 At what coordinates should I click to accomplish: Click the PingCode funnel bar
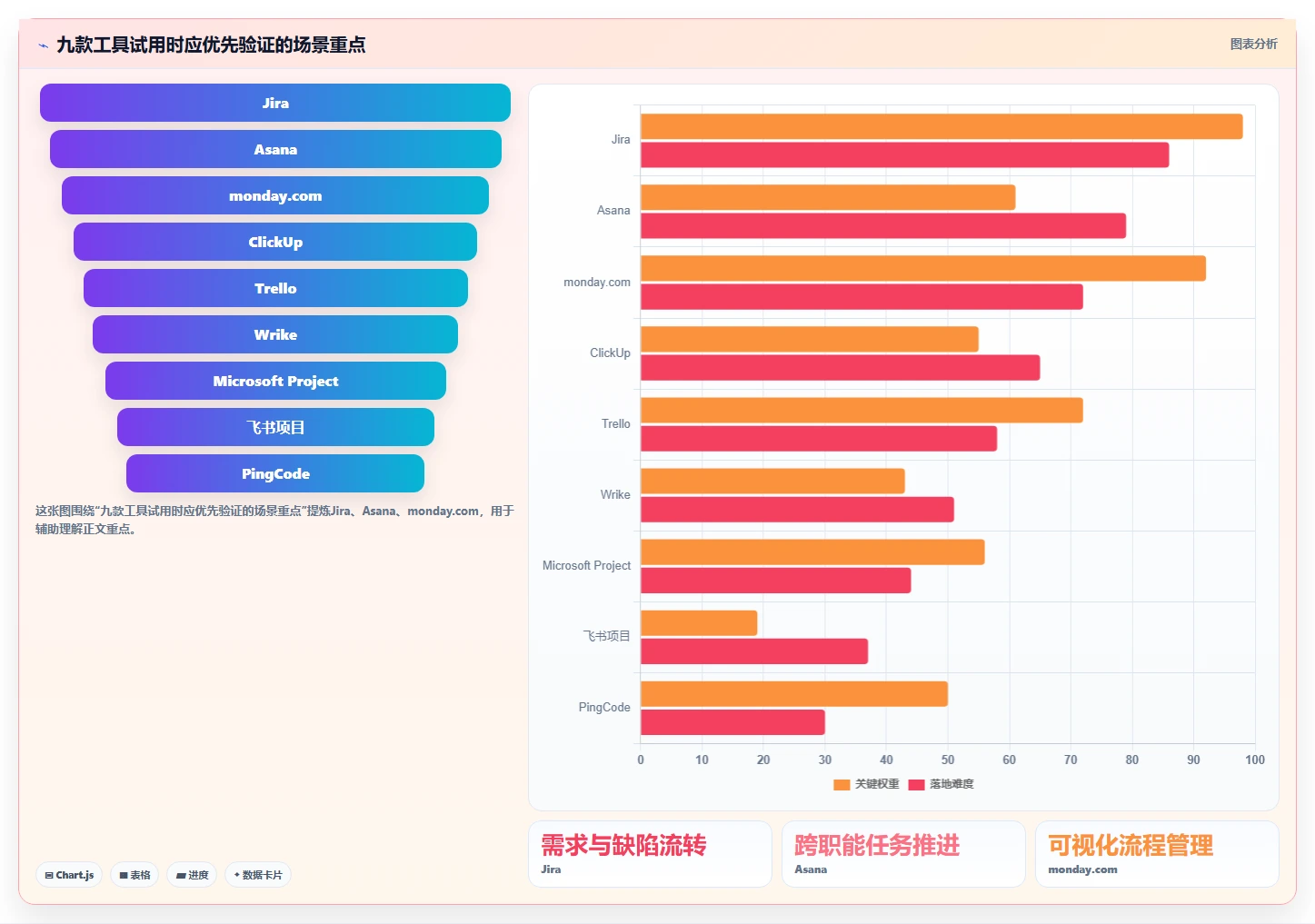(x=275, y=473)
